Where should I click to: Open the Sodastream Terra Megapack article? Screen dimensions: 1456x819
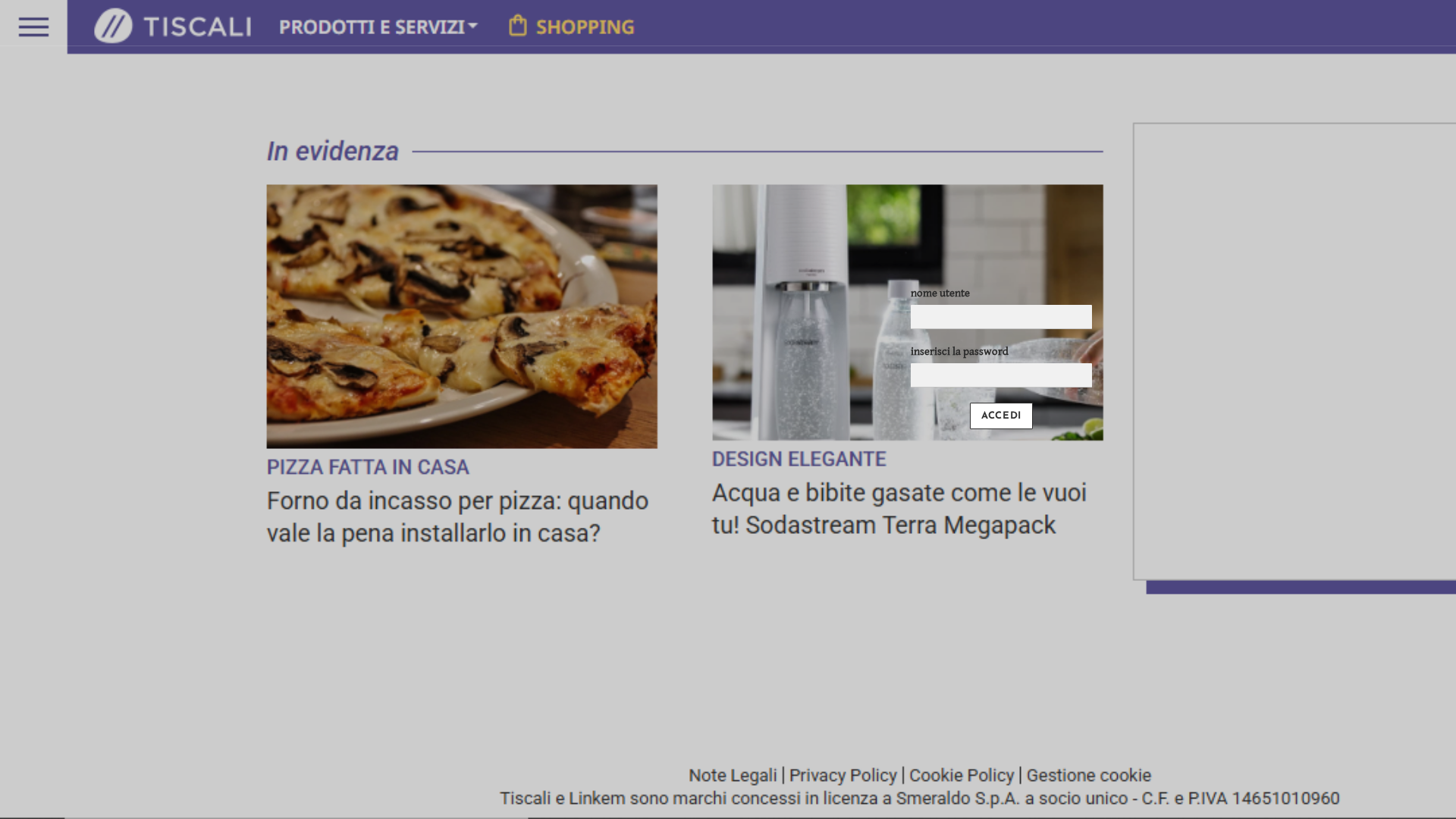tap(899, 508)
